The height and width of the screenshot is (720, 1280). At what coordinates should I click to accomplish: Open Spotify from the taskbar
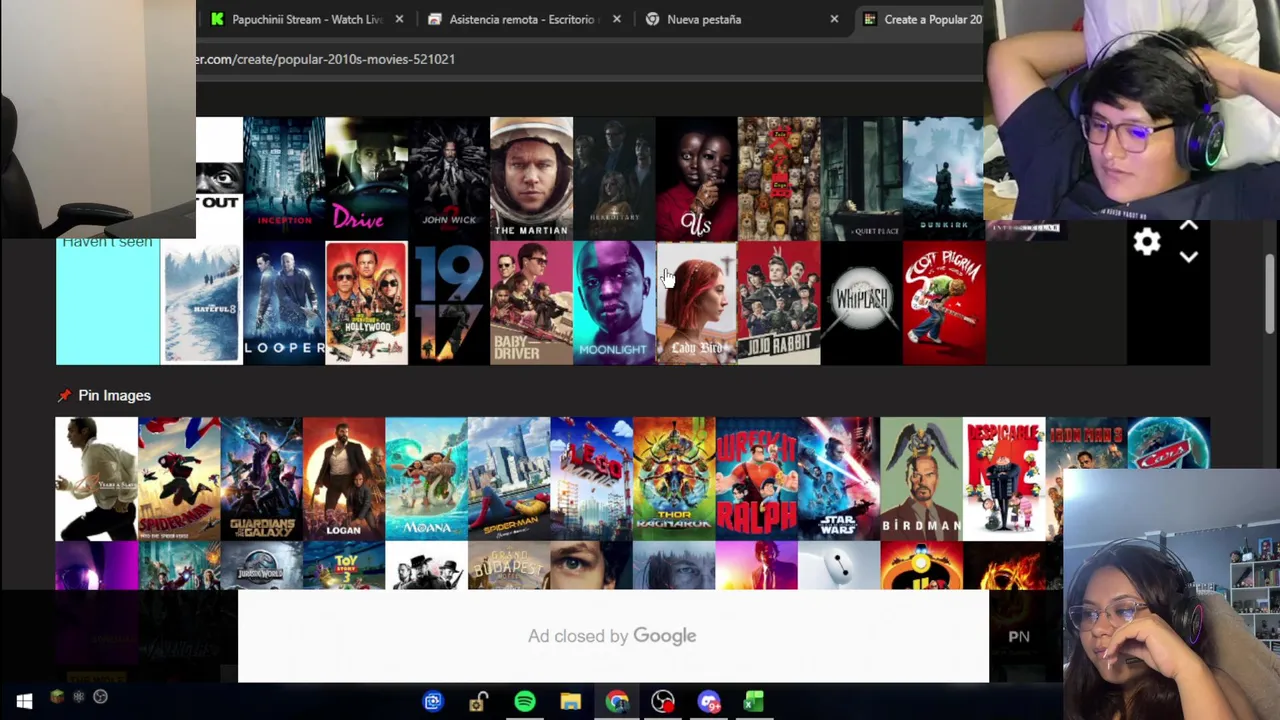coord(525,702)
